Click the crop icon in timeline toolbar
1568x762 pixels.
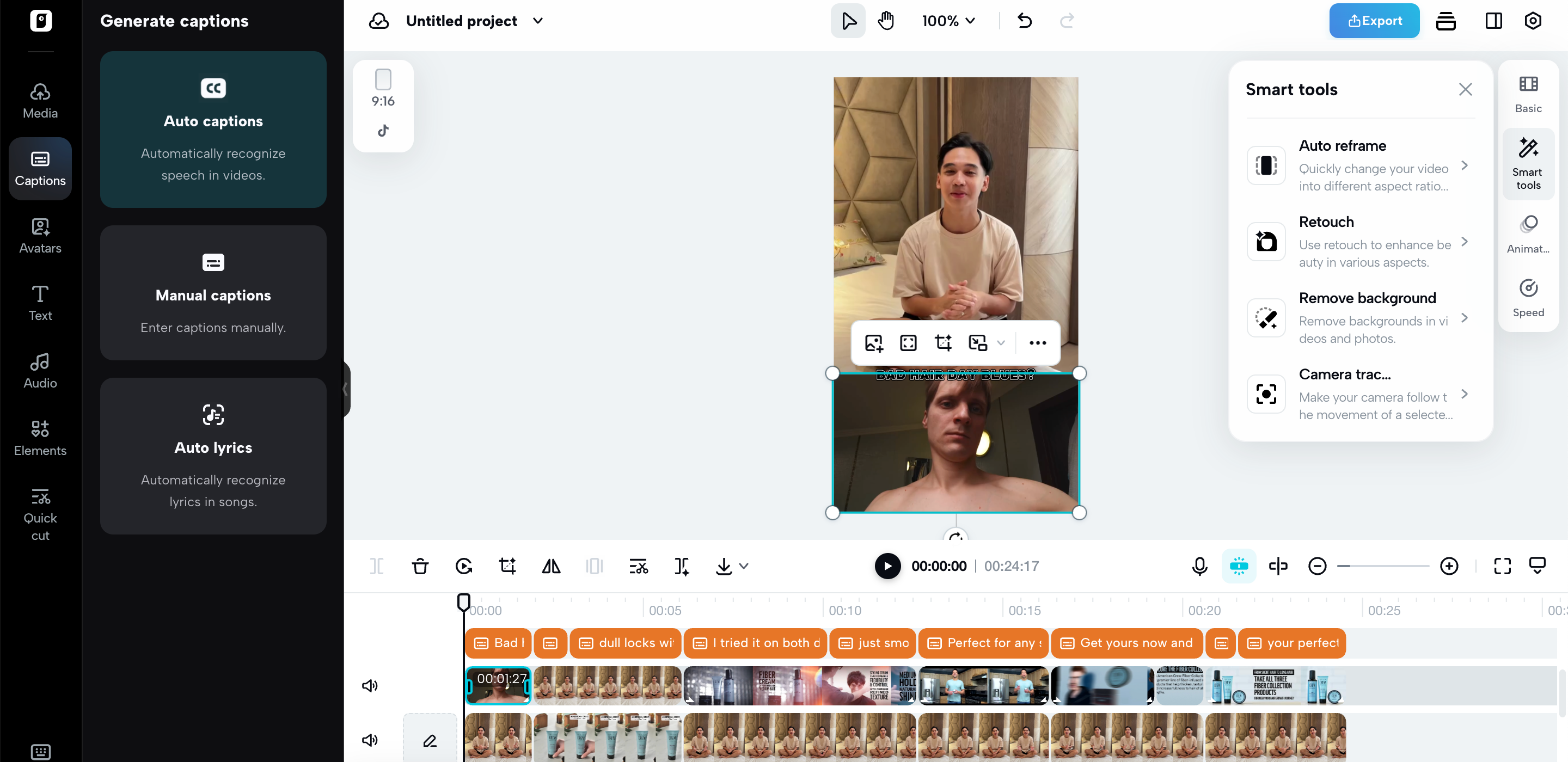click(x=507, y=566)
